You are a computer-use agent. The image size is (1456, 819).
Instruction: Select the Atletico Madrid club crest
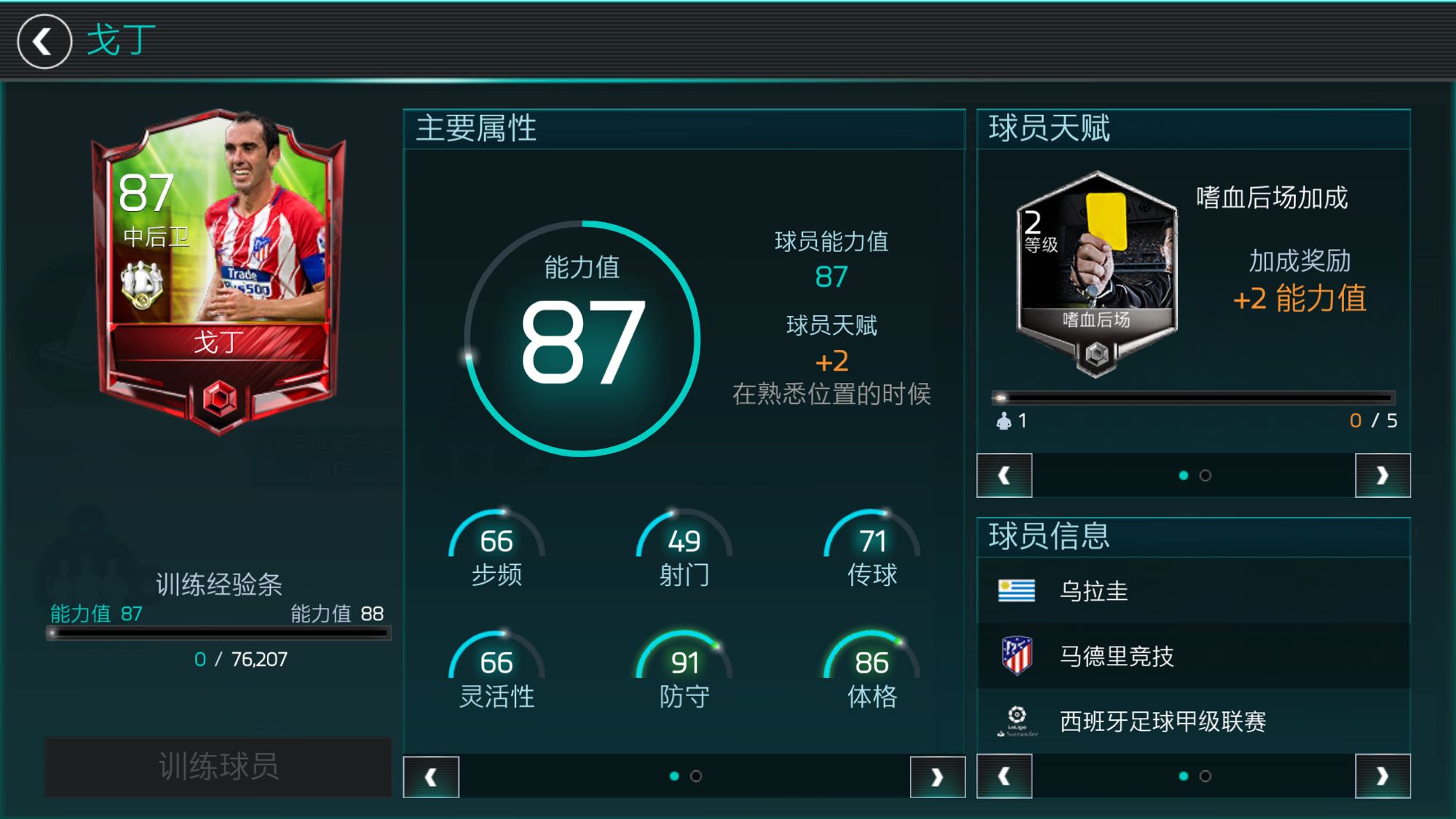coord(1016,655)
